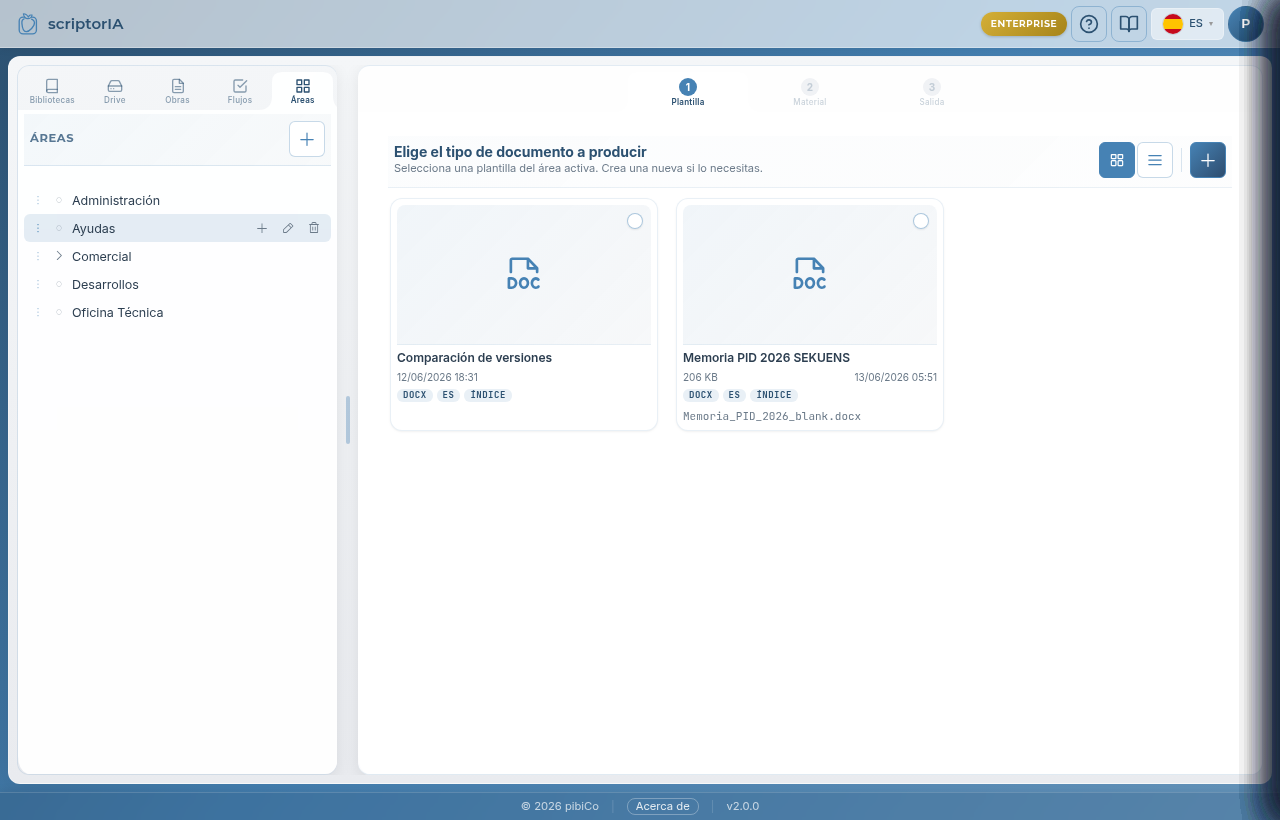Switch to the Flujos tab
Image resolution: width=1280 pixels, height=820 pixels.
[x=240, y=91]
